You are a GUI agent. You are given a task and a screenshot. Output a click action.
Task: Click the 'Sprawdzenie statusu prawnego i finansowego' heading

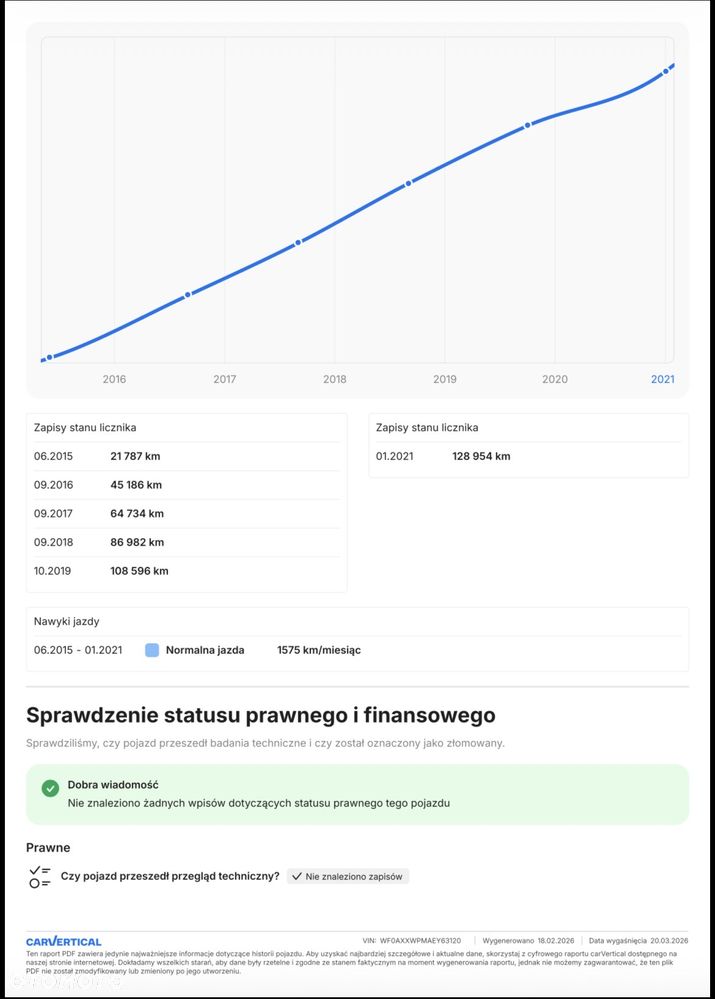point(260,715)
